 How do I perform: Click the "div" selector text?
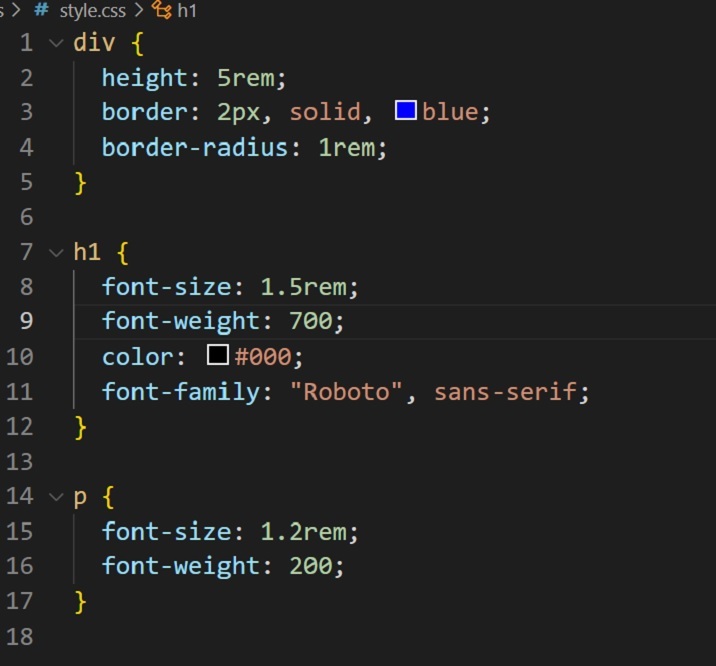[x=95, y=42]
